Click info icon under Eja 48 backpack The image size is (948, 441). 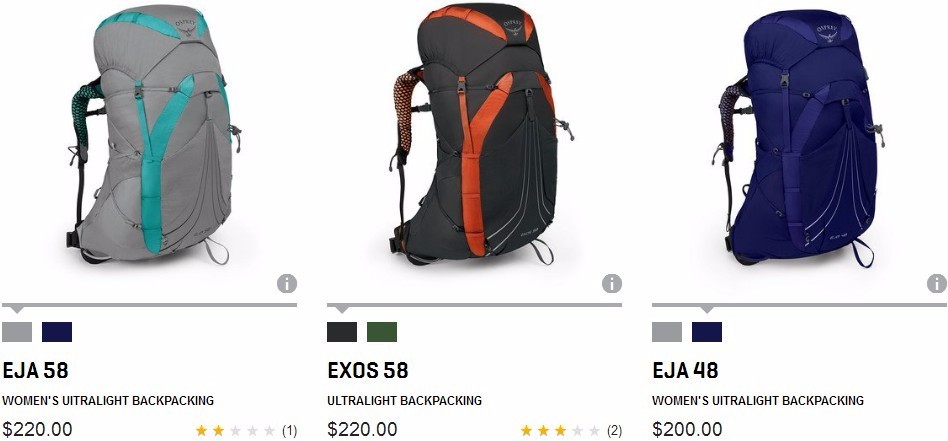pyautogui.click(x=937, y=283)
